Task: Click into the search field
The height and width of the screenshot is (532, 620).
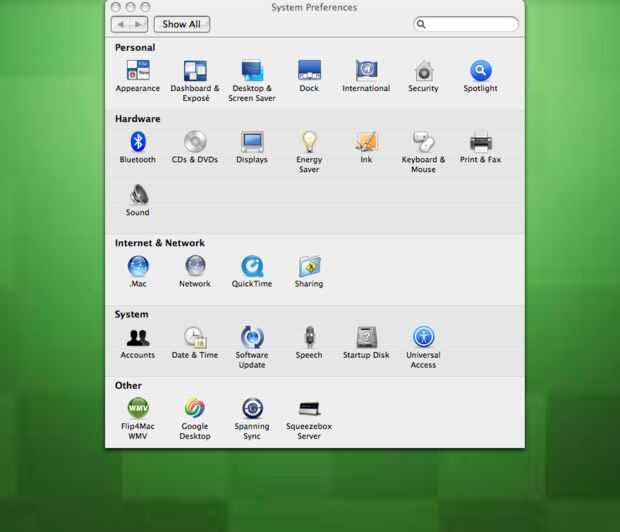Action: [466, 24]
